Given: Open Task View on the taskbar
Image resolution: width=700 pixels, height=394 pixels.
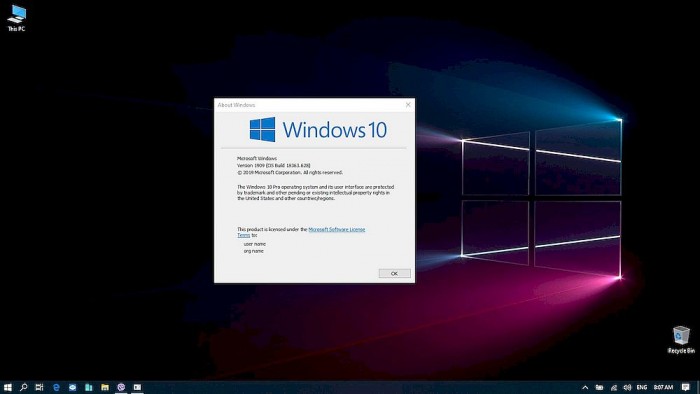Looking at the screenshot, I should tap(39, 387).
